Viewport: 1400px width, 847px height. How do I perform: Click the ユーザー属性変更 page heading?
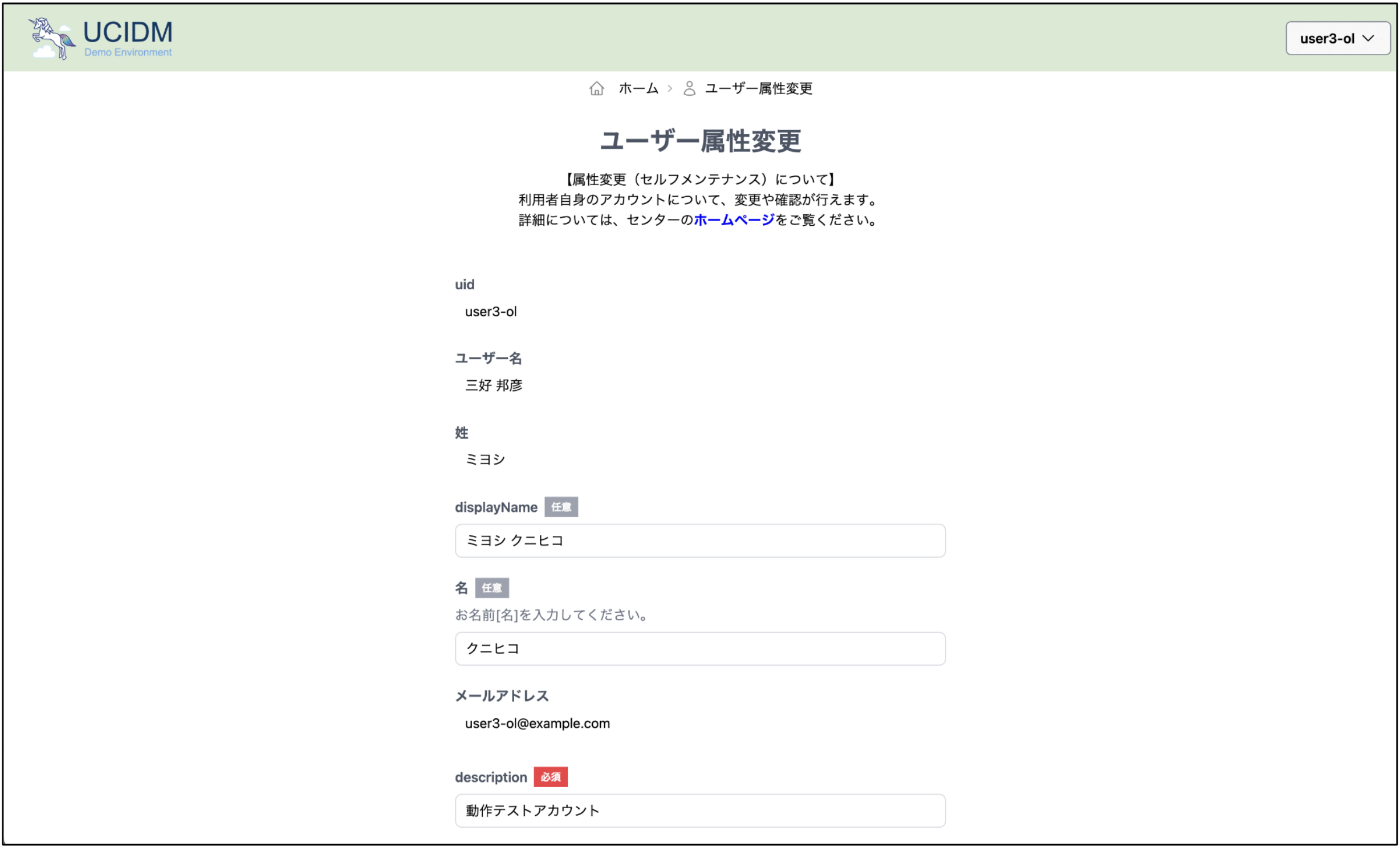coord(700,141)
